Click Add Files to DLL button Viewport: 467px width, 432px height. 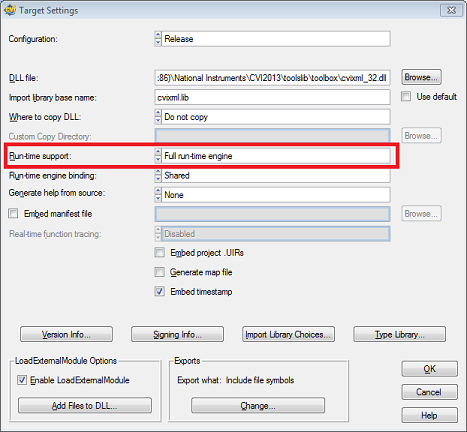pos(85,405)
